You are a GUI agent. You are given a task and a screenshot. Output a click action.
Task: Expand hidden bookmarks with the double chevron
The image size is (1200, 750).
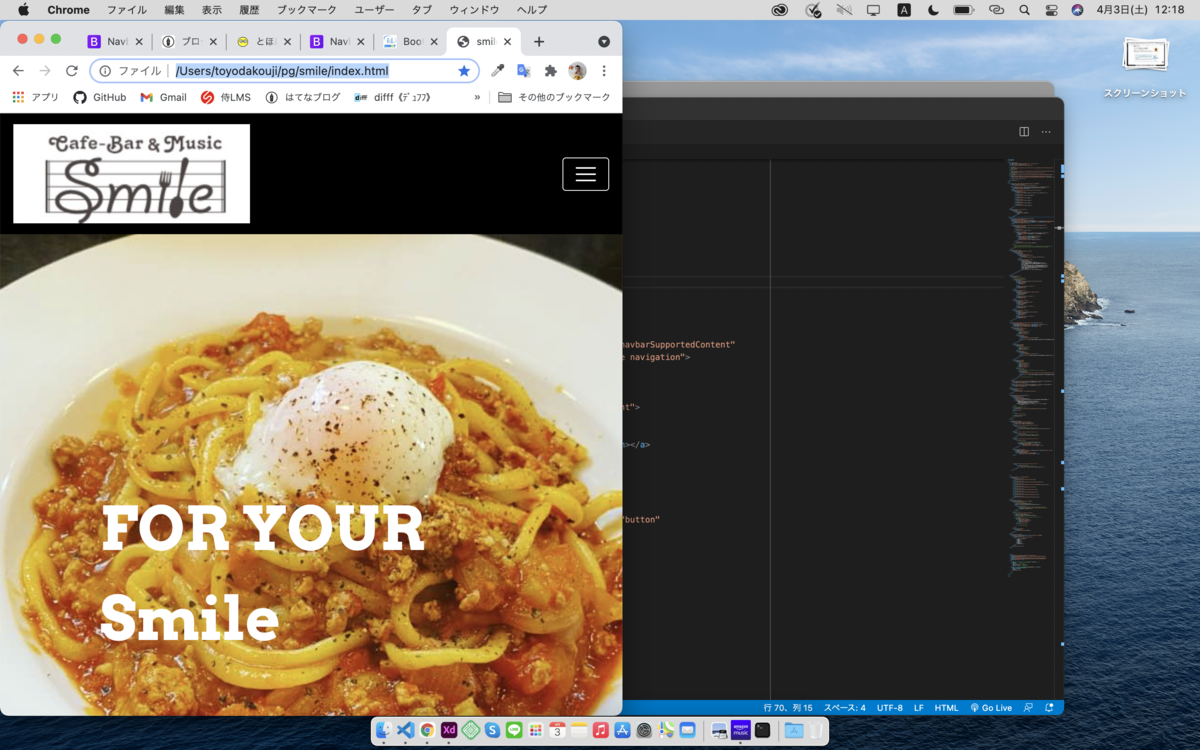[x=477, y=97]
